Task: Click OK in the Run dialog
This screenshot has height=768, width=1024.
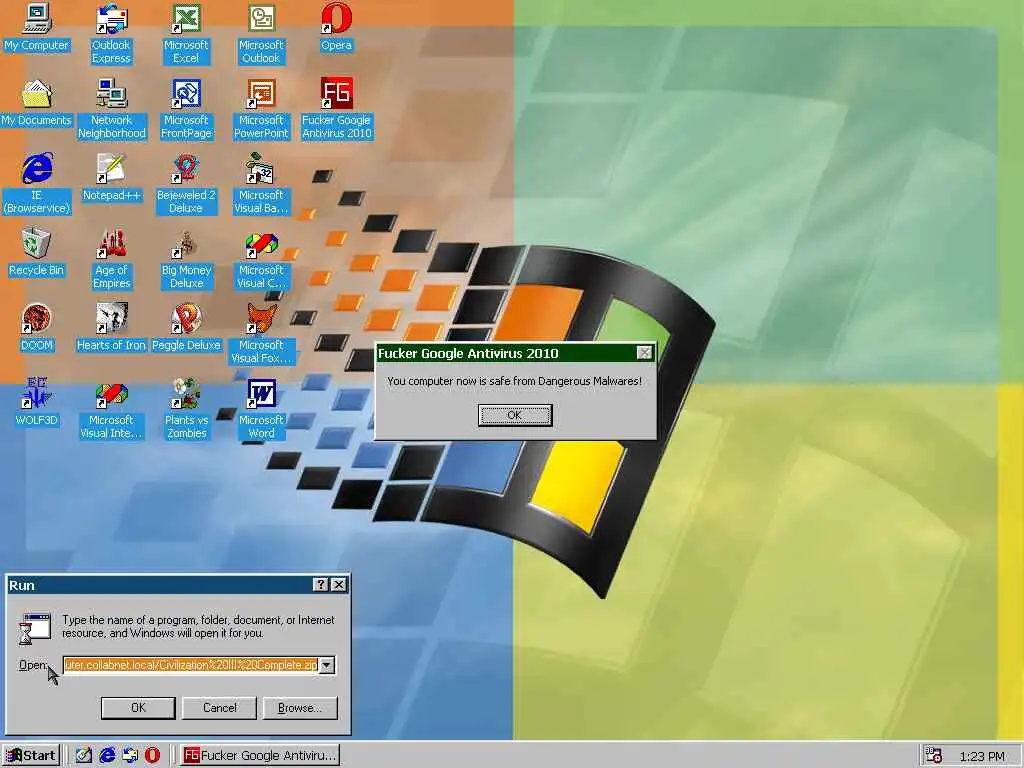Action: (138, 707)
